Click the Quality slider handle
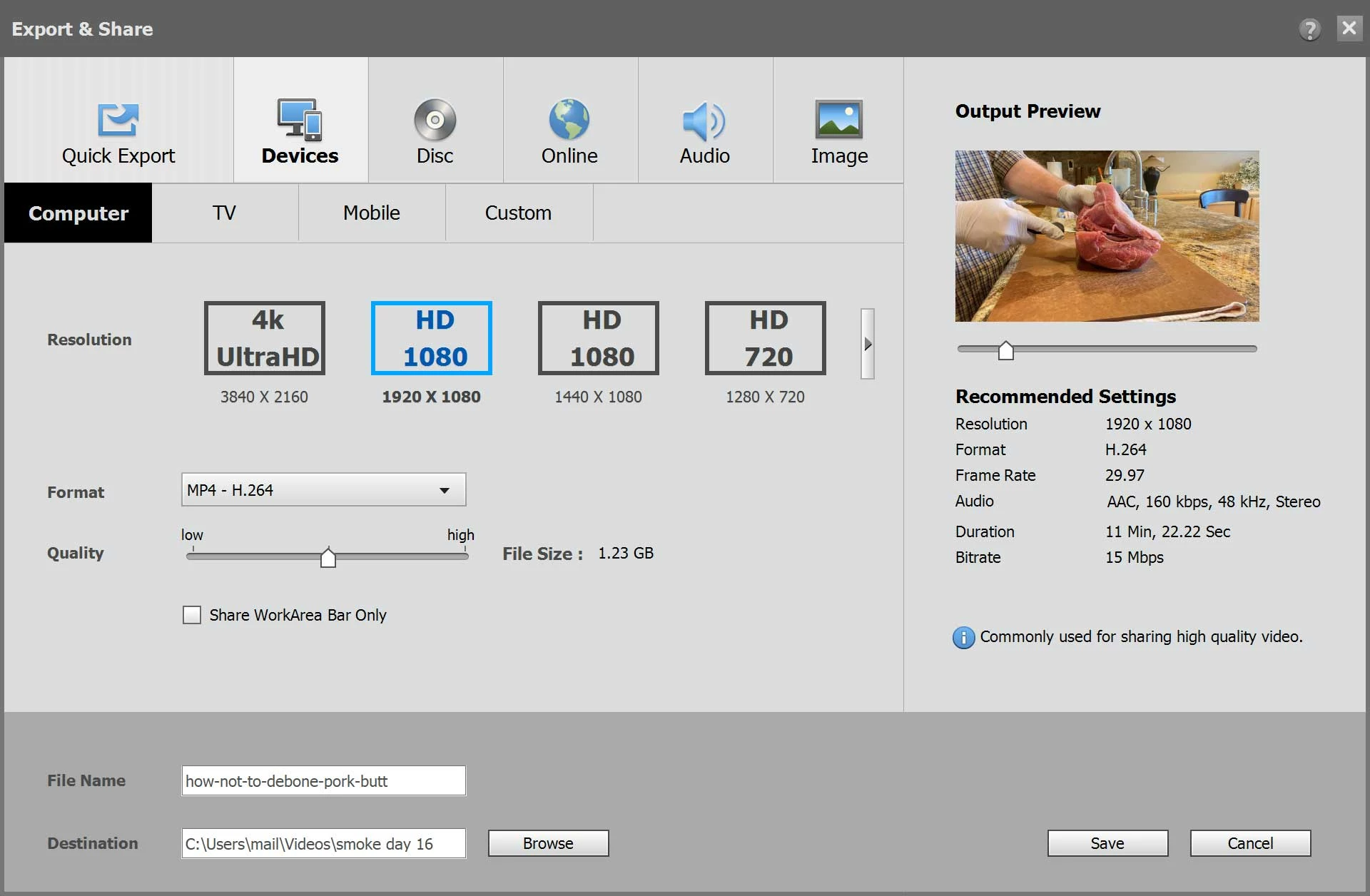 [328, 558]
